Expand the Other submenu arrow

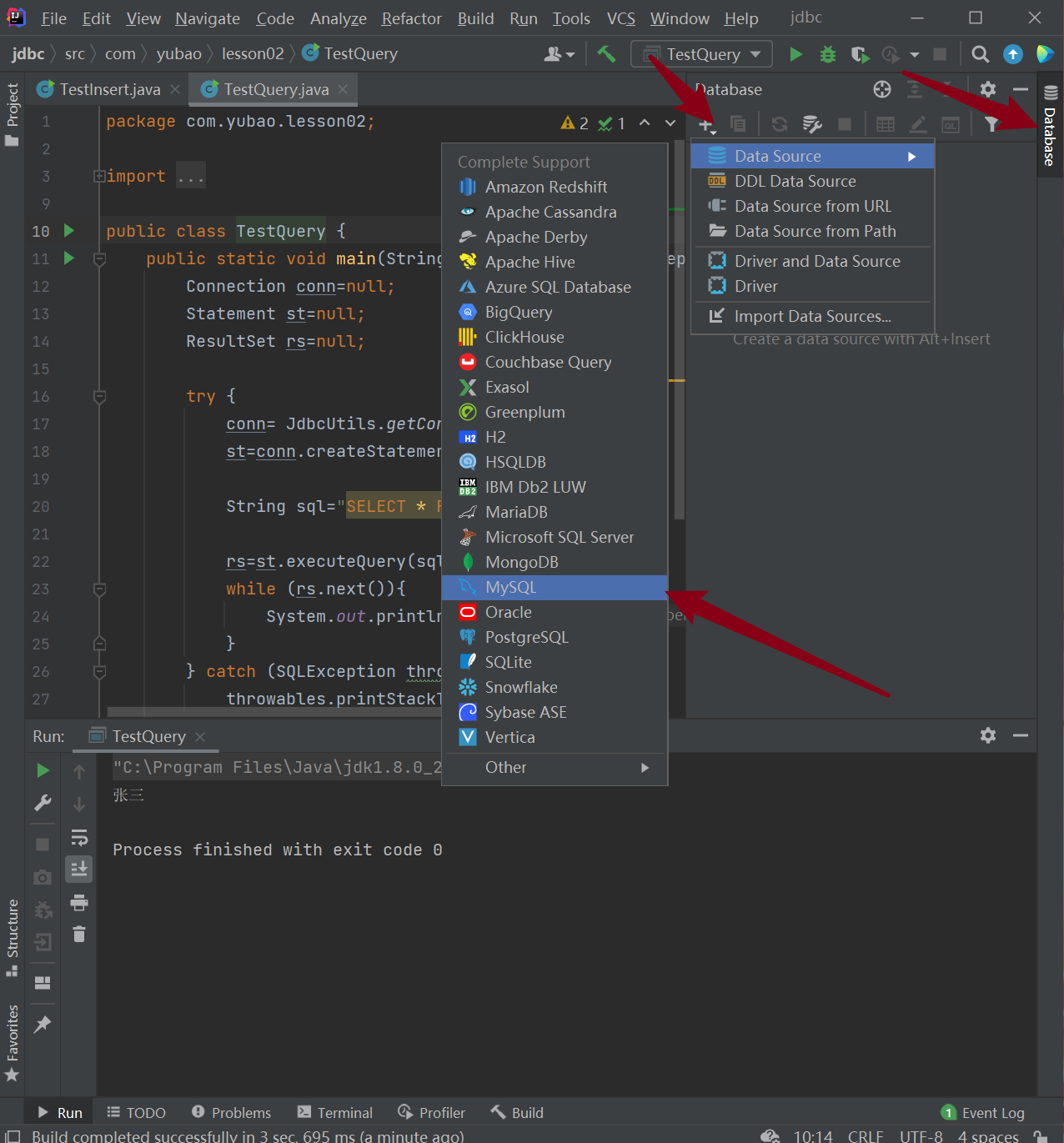coord(645,768)
